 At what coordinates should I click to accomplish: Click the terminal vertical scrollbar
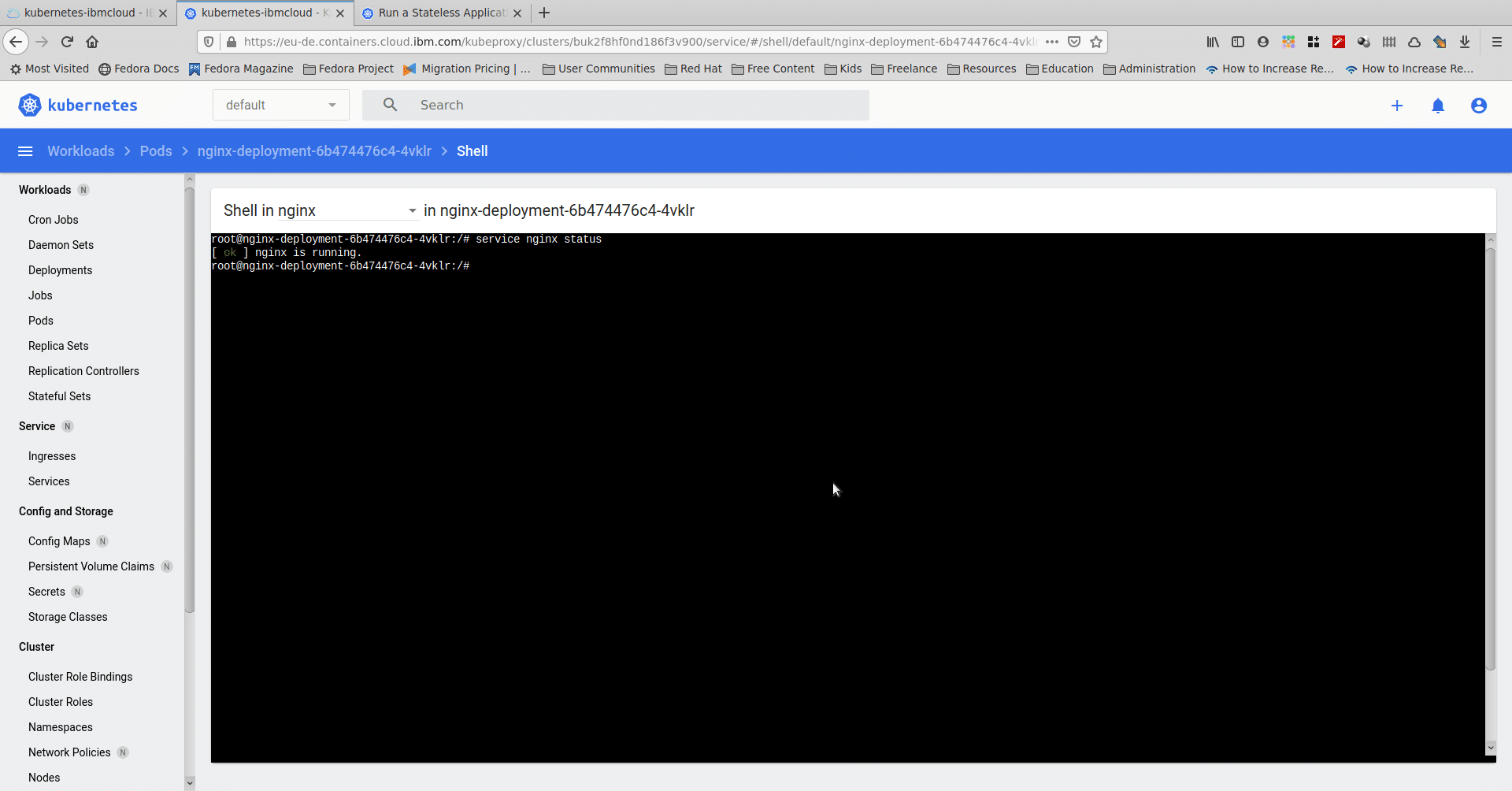pyautogui.click(x=1491, y=459)
